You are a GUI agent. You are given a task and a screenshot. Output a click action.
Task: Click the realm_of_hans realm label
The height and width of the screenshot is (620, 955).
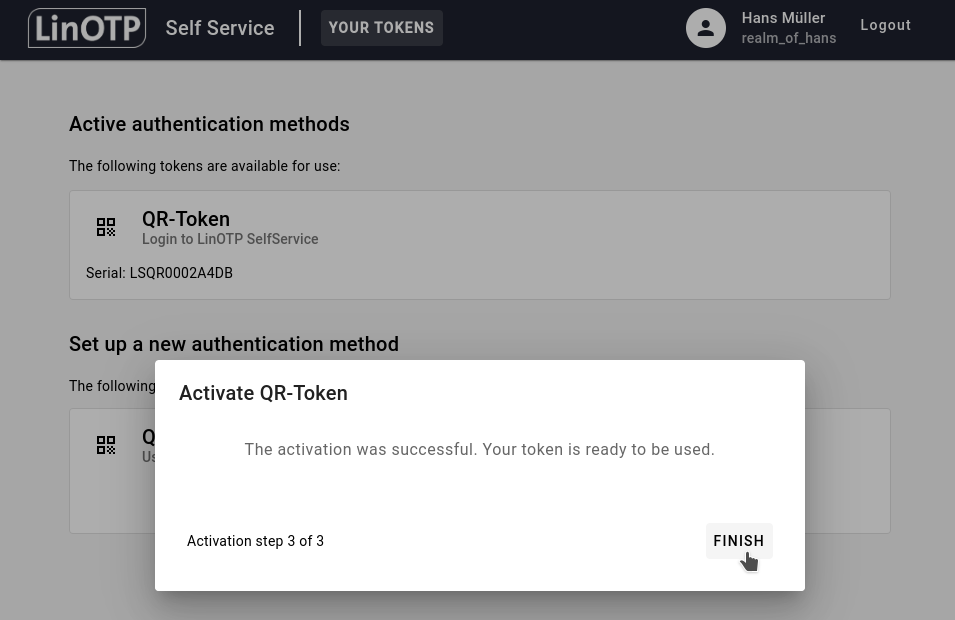pos(788,38)
